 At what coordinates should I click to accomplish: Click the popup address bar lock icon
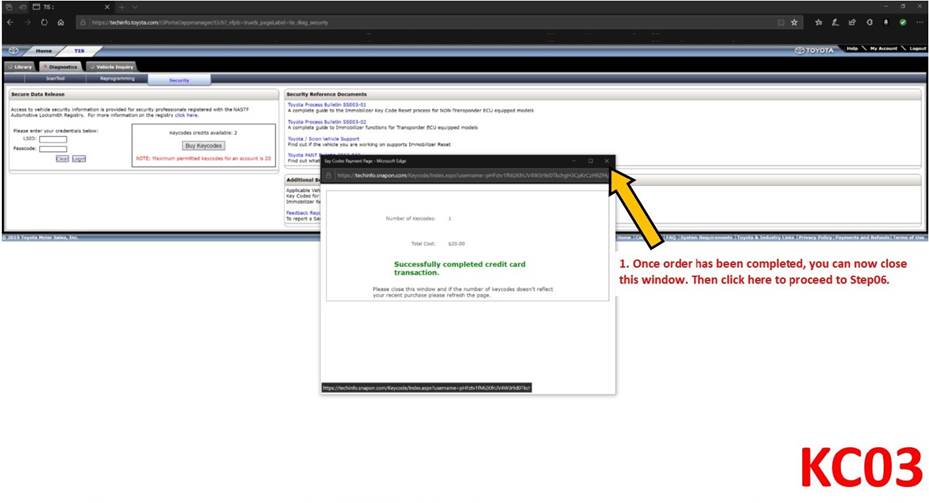tap(329, 175)
